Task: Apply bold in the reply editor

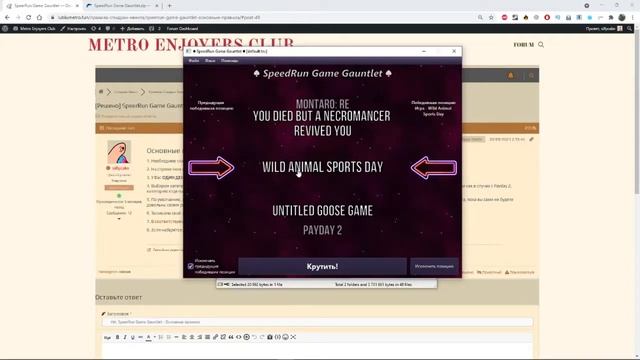Action: pos(117,337)
